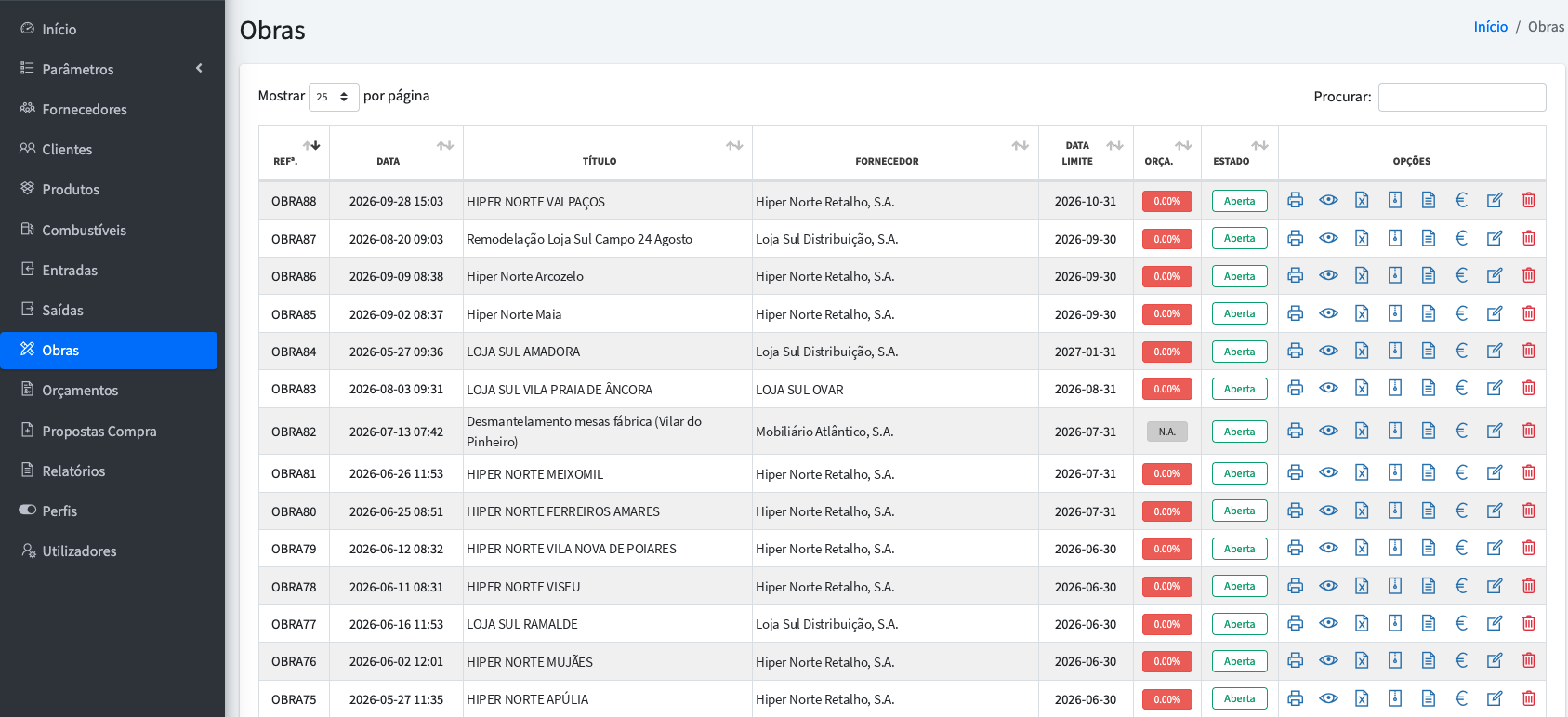
Task: Open the rows per page dropdown
Action: [334, 97]
